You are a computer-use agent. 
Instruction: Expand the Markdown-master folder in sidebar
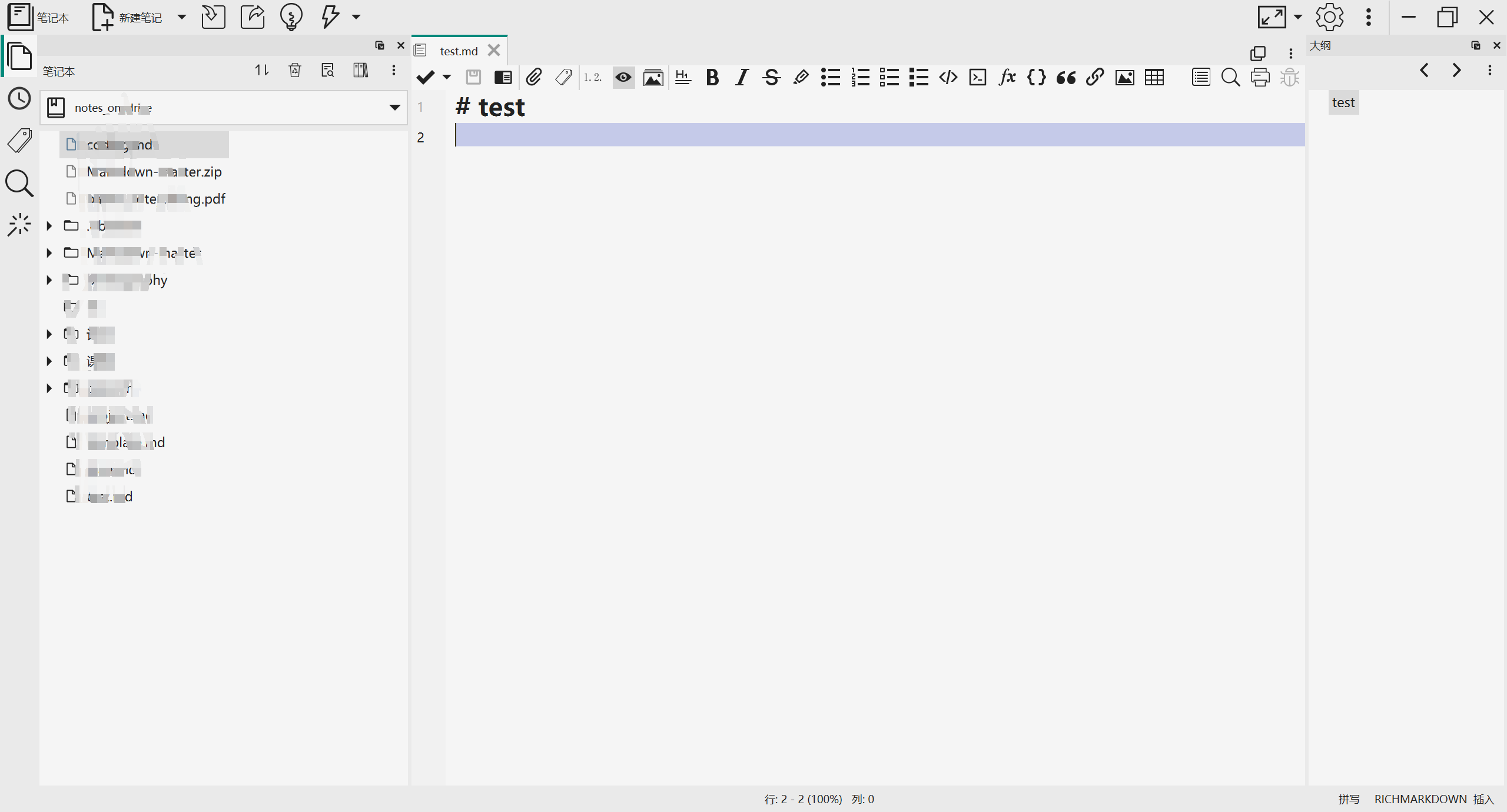(49, 253)
